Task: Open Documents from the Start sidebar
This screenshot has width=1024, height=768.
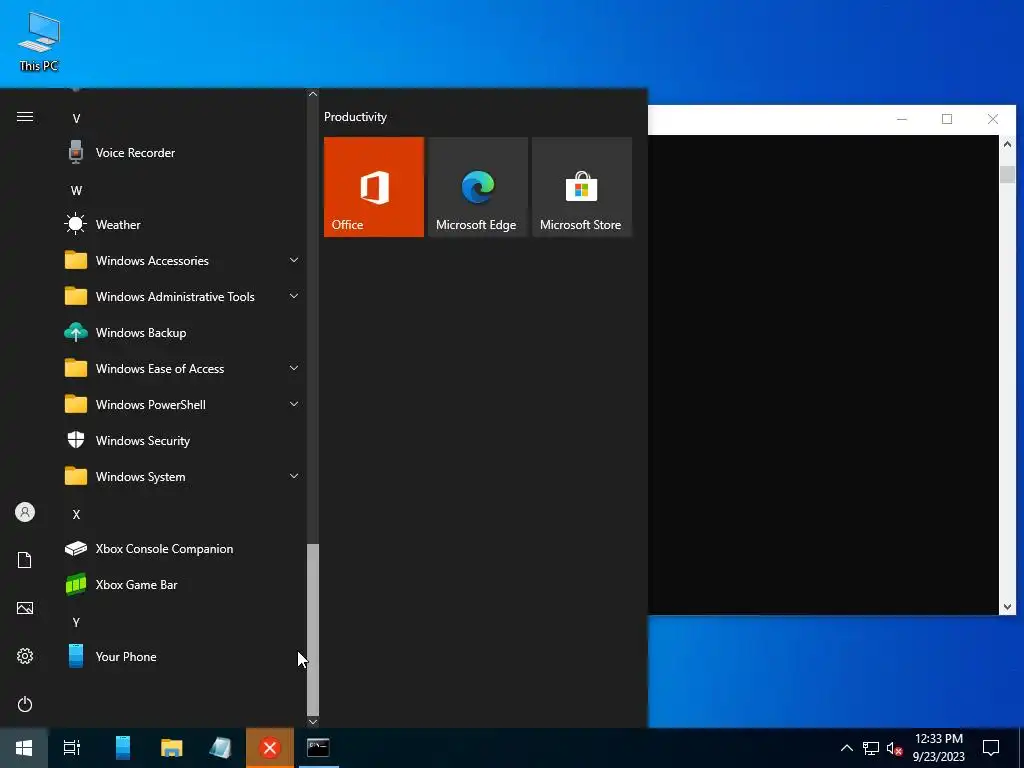Action: click(25, 560)
